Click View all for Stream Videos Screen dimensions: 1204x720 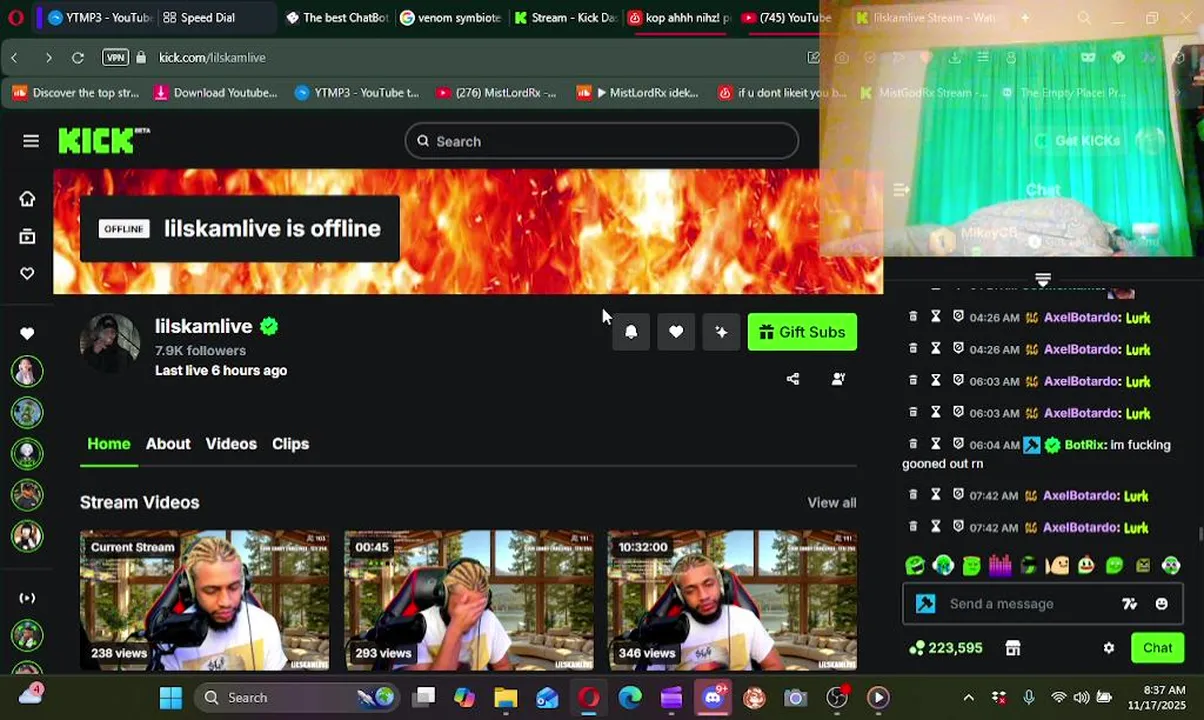pos(832,502)
